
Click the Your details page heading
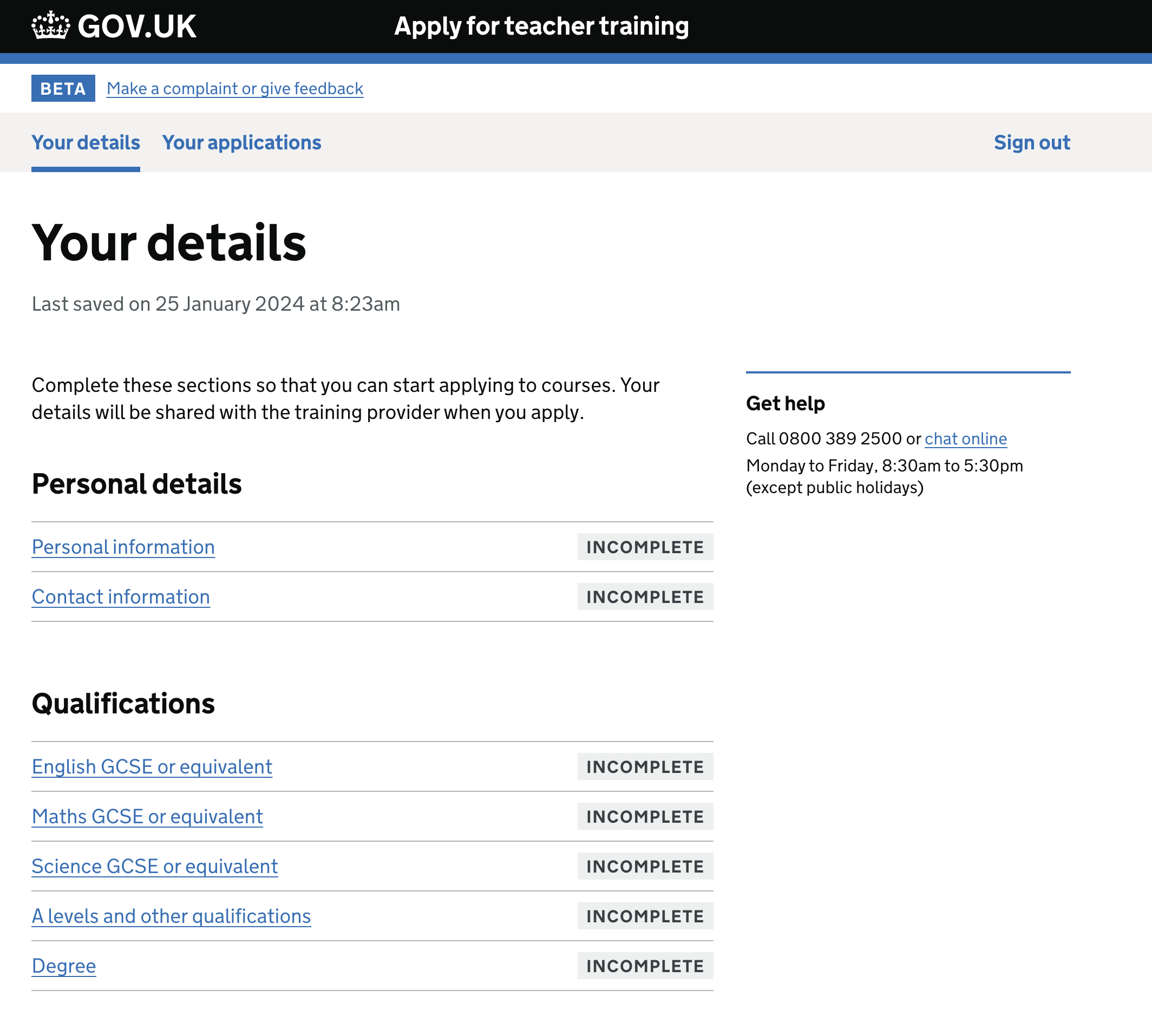coord(168,243)
